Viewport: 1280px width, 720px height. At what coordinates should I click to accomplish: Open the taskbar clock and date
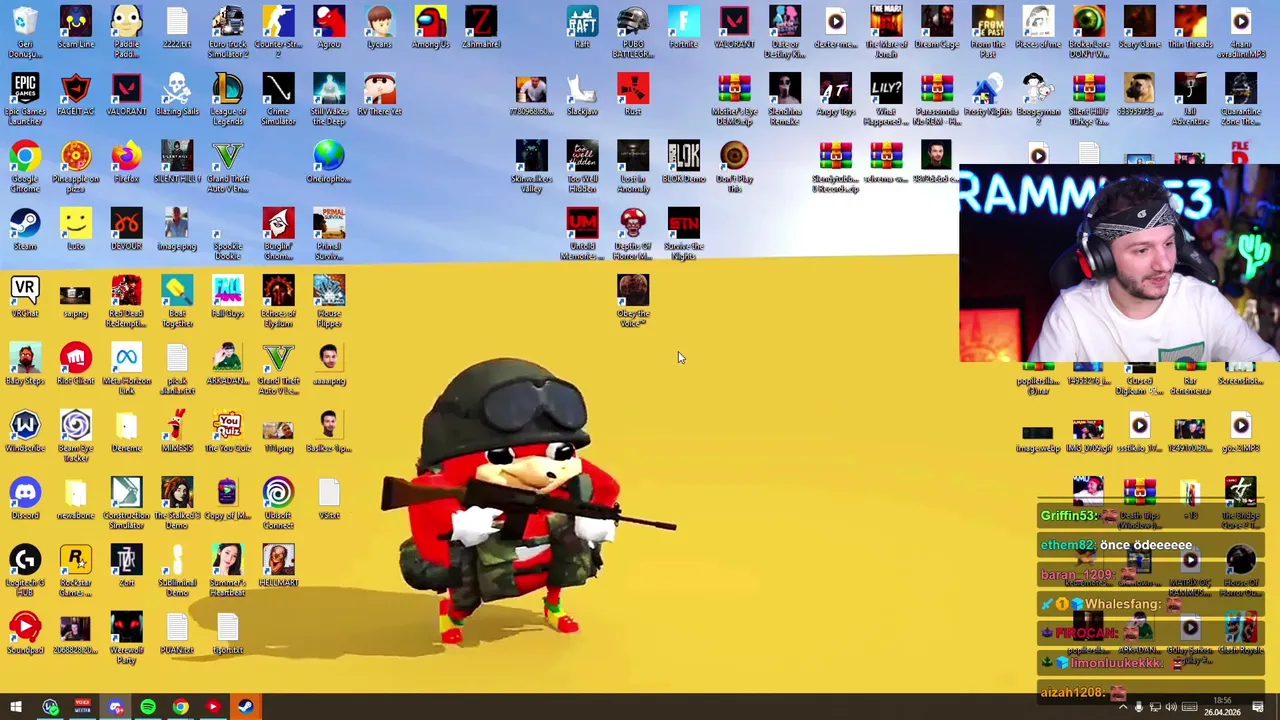[x=1222, y=707]
